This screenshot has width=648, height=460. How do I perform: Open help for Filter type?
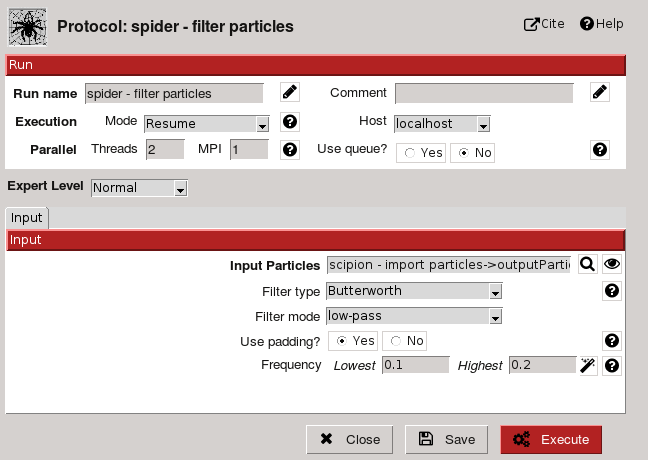point(612,291)
